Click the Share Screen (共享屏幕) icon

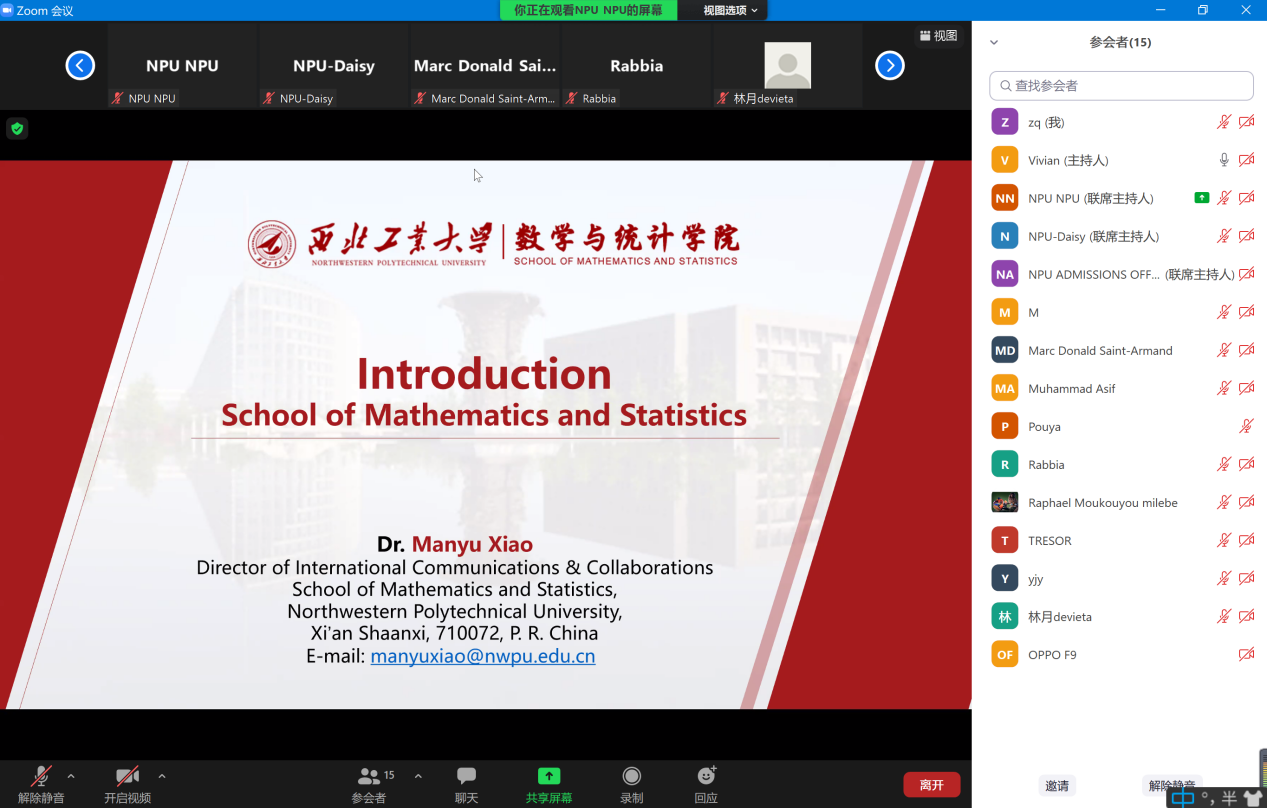pyautogui.click(x=549, y=776)
